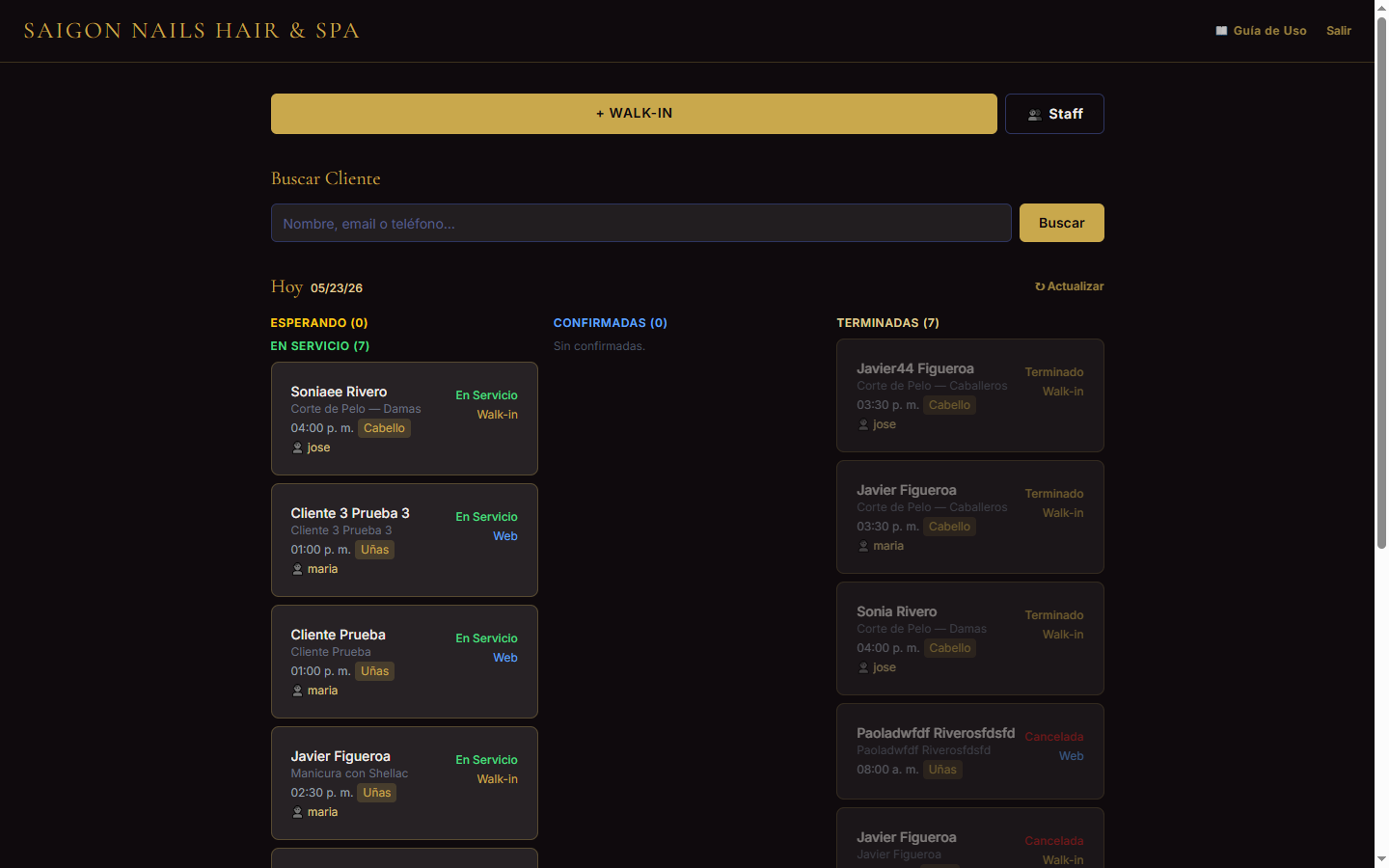Click the Cabello tag on Soniaee Rivero's card
Screen dimensions: 1389x868
tap(384, 428)
